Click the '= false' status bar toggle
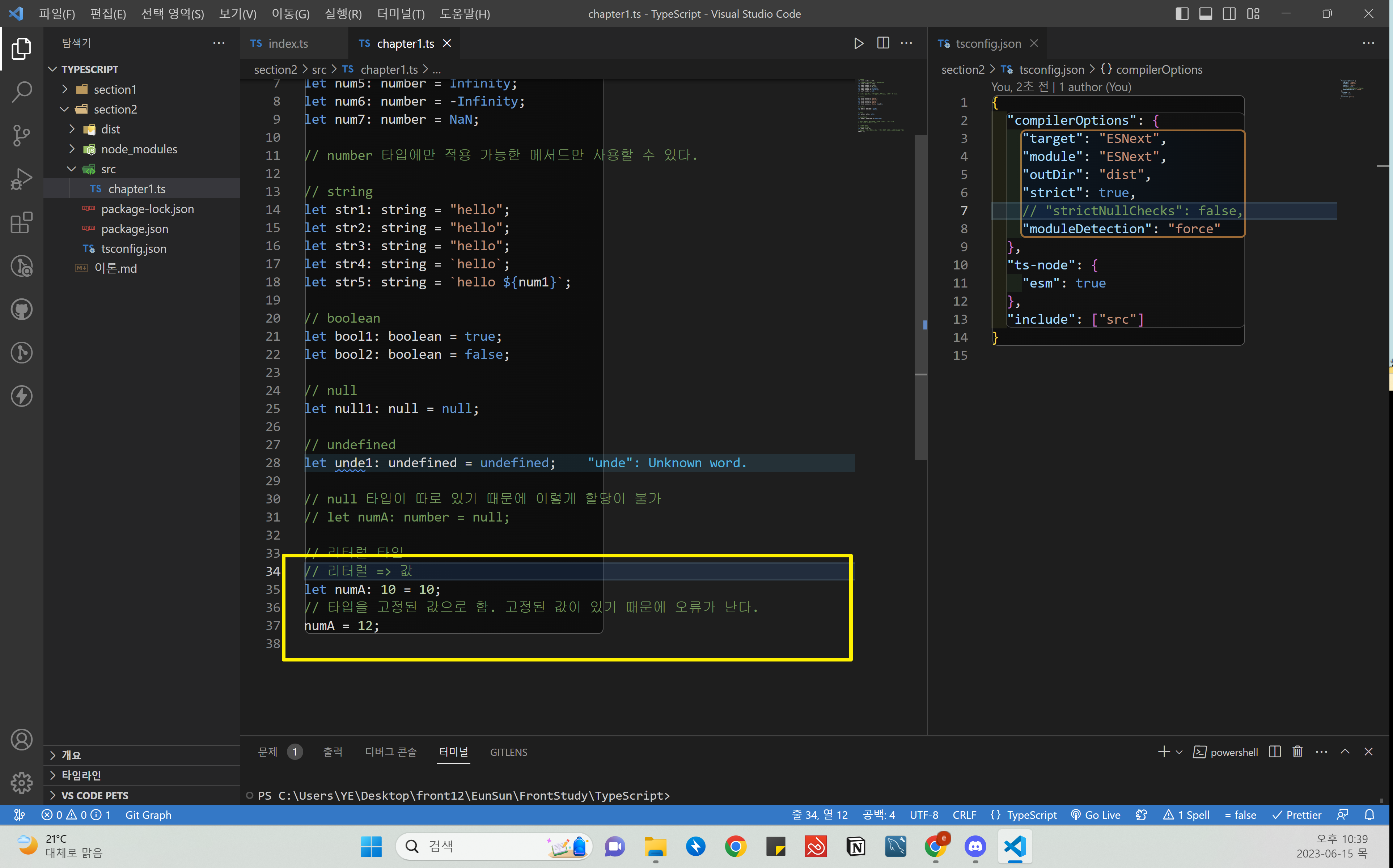This screenshot has width=1393, height=868. tap(1240, 814)
